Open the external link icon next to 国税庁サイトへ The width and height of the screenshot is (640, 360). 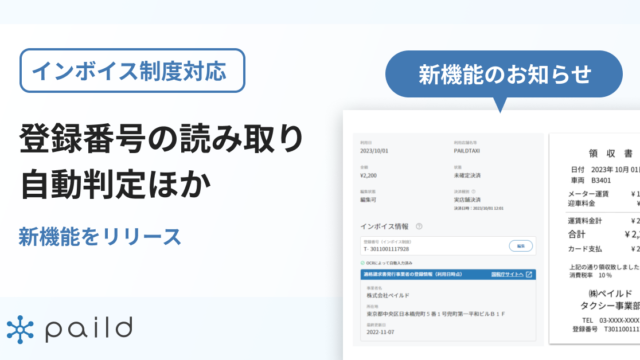[529, 274]
